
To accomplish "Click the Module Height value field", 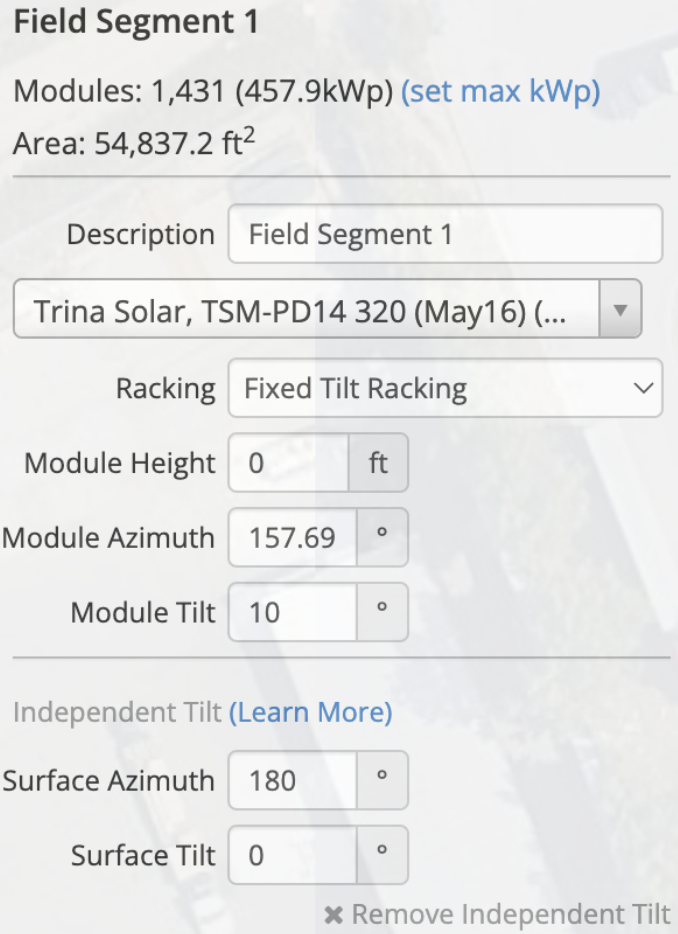I will (288, 464).
